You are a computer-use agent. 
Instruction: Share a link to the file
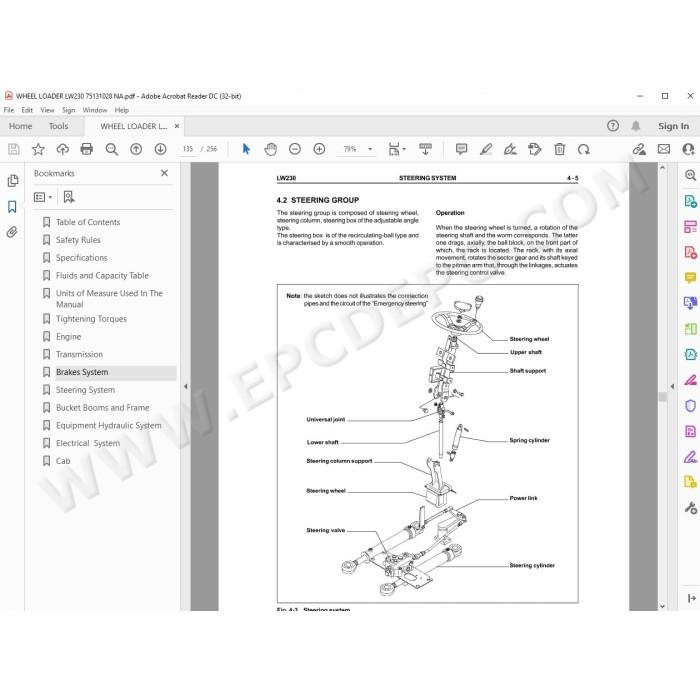[x=639, y=149]
